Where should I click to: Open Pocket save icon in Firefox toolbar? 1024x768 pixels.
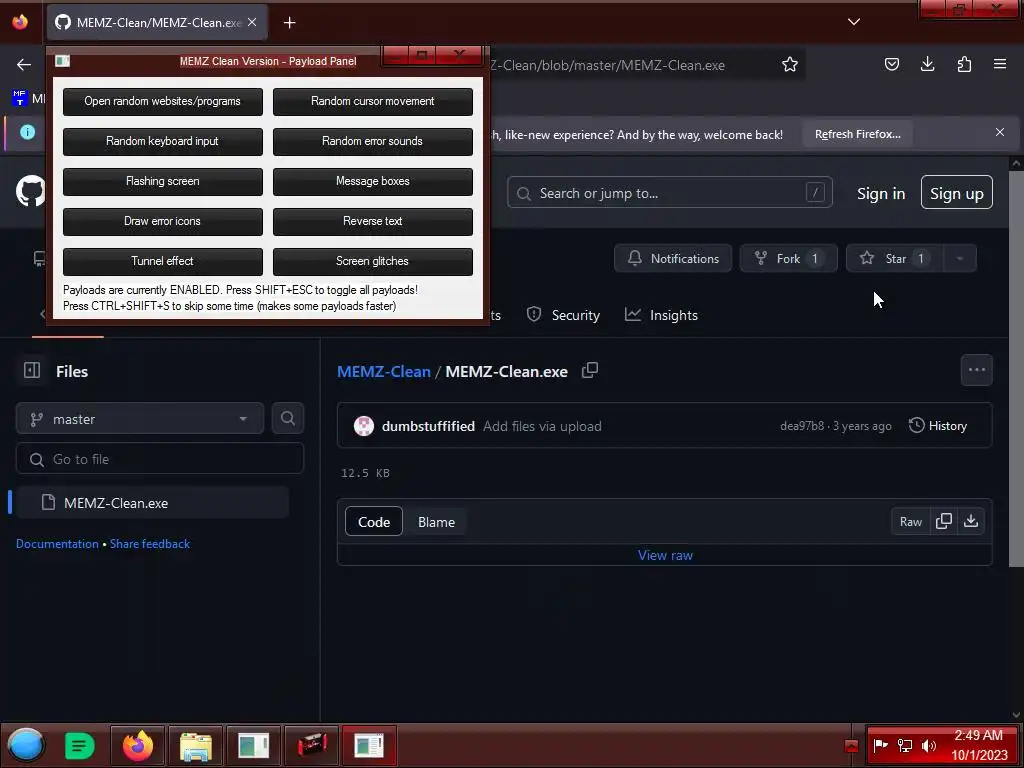click(891, 64)
